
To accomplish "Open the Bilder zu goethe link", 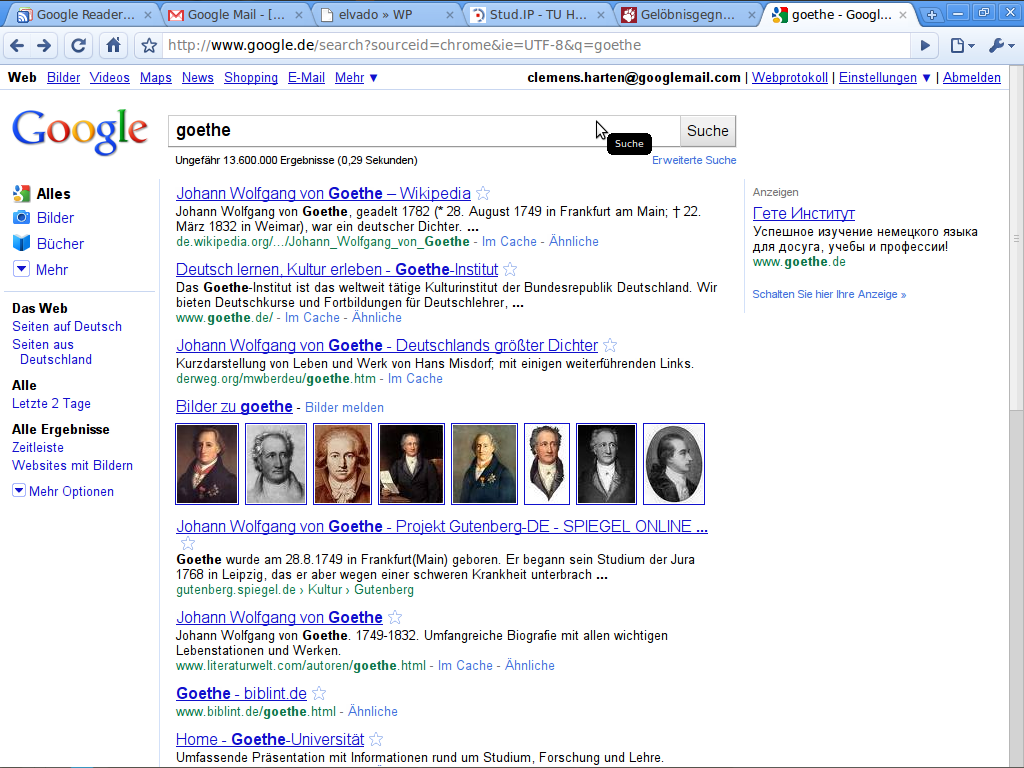I will pyautogui.click(x=234, y=406).
